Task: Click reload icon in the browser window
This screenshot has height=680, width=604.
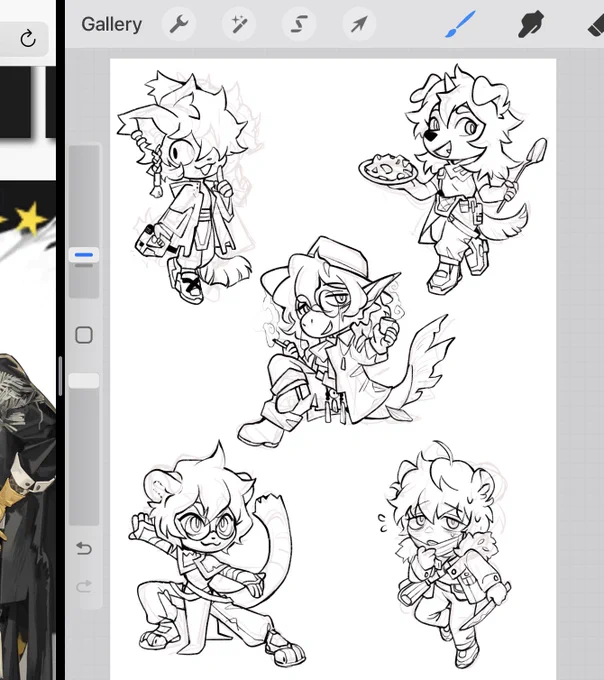Action: tap(28, 38)
